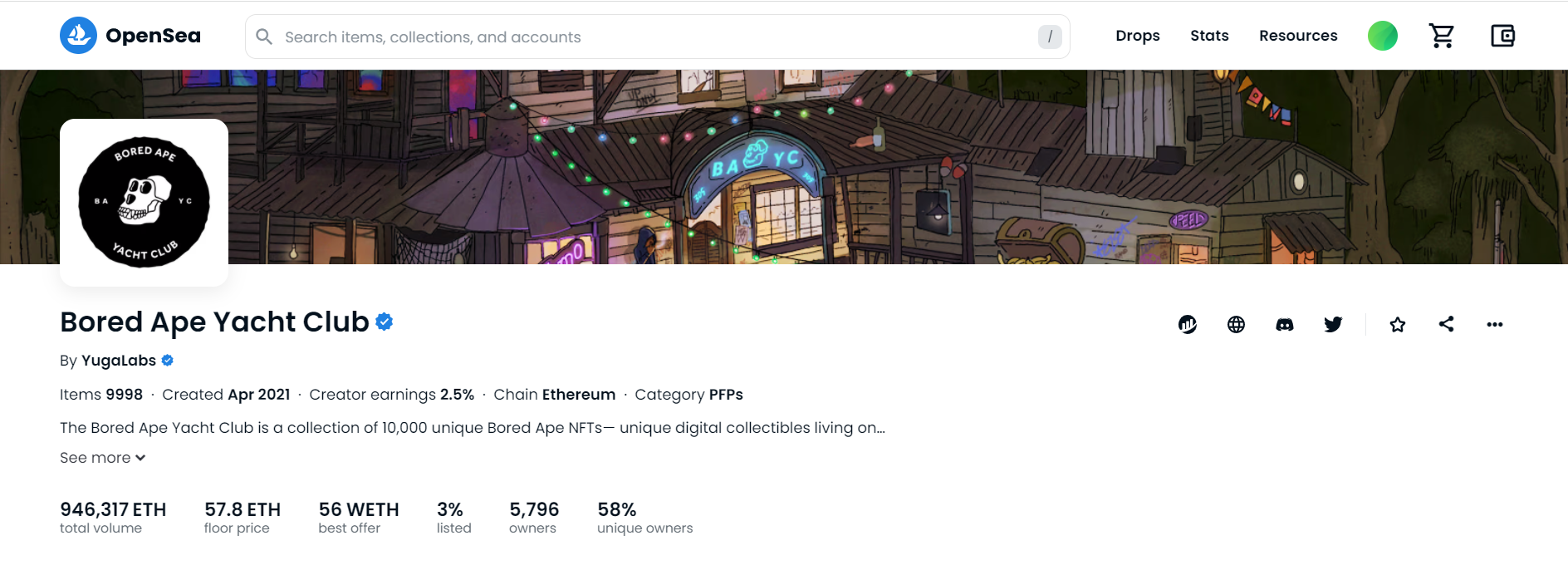Screen dimensions: 1568x565
Task: Click the Category PFPs text
Action: [689, 395]
